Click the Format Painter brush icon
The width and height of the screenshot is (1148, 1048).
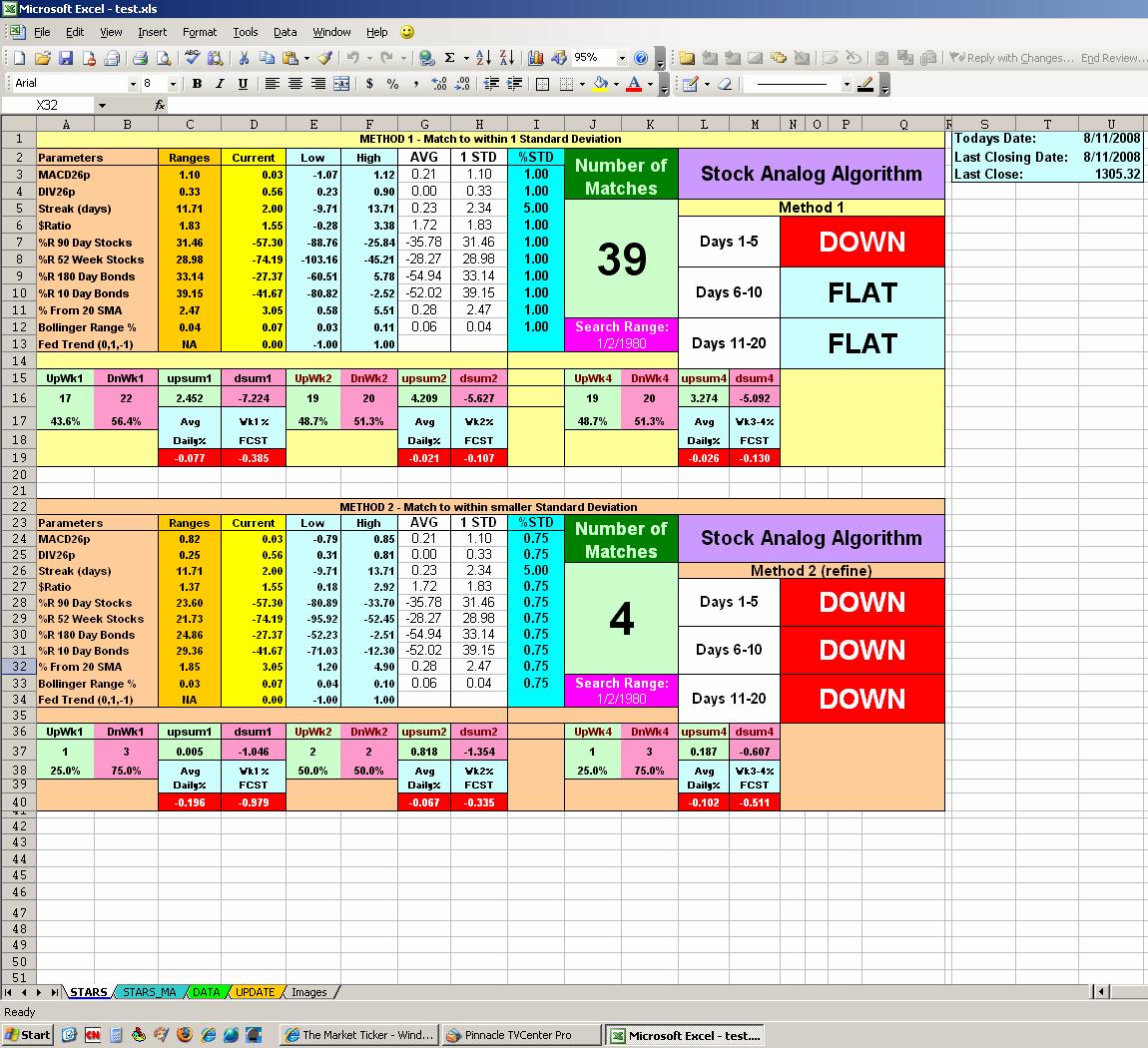tap(325, 58)
